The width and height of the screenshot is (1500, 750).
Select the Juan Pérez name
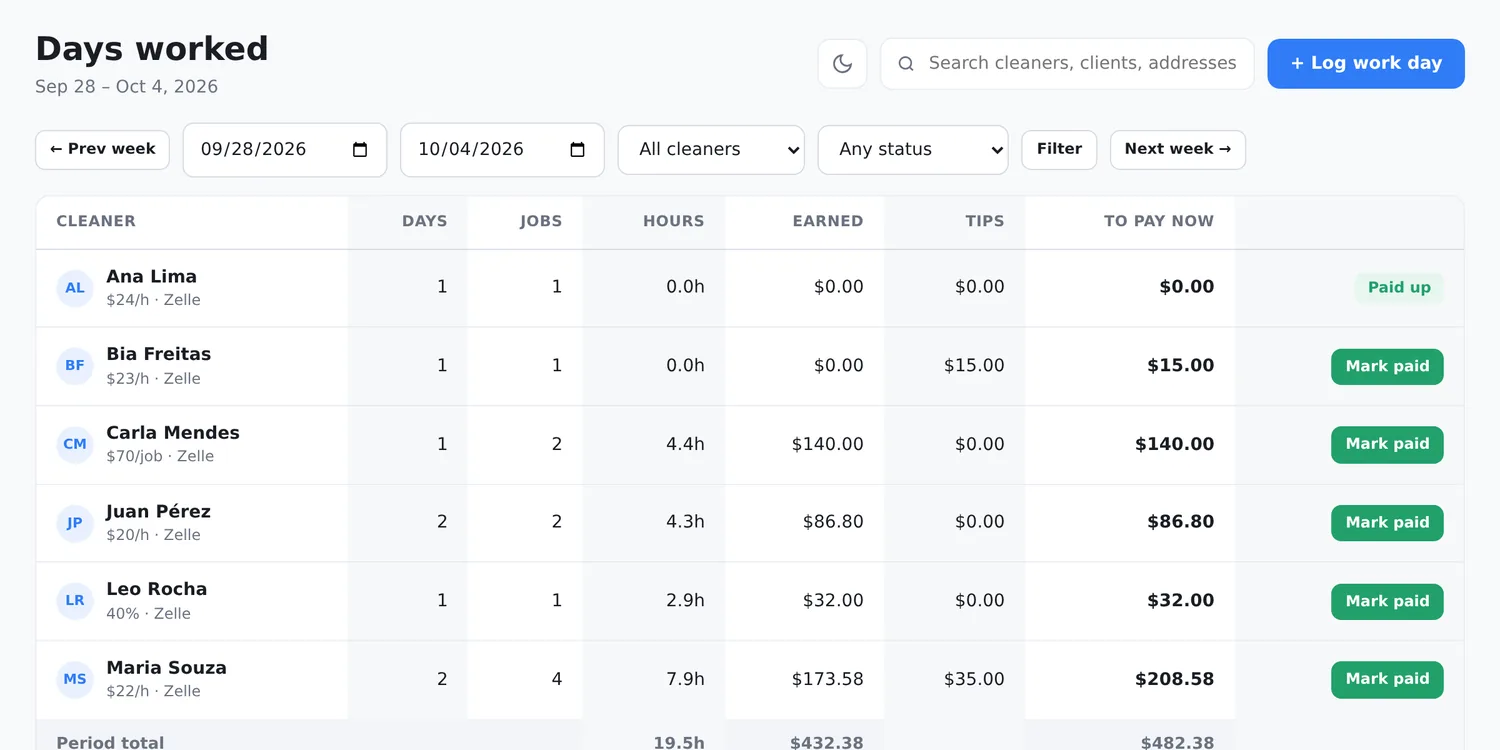tap(159, 512)
